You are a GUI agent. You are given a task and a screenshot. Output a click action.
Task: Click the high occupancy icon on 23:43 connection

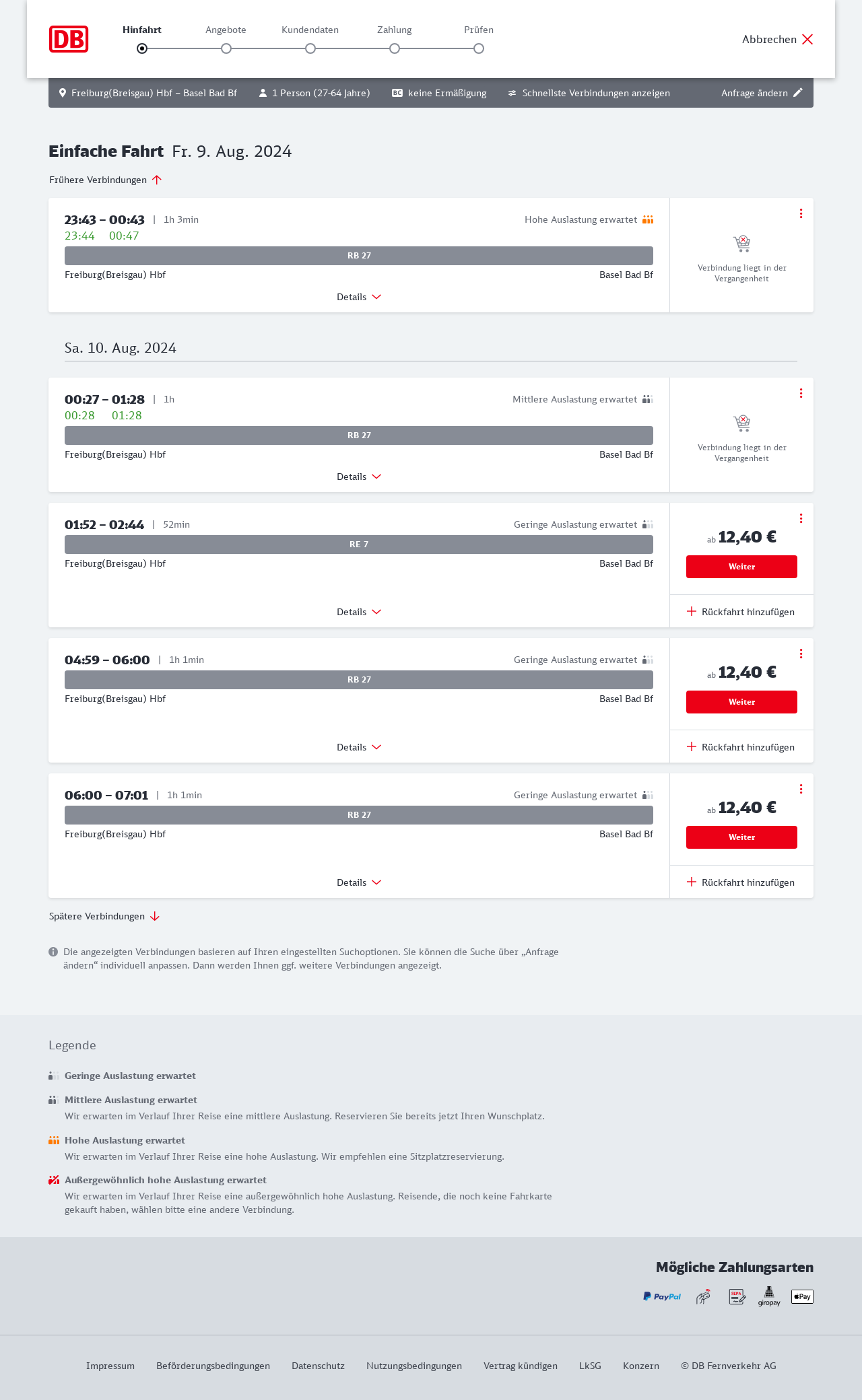tap(648, 219)
